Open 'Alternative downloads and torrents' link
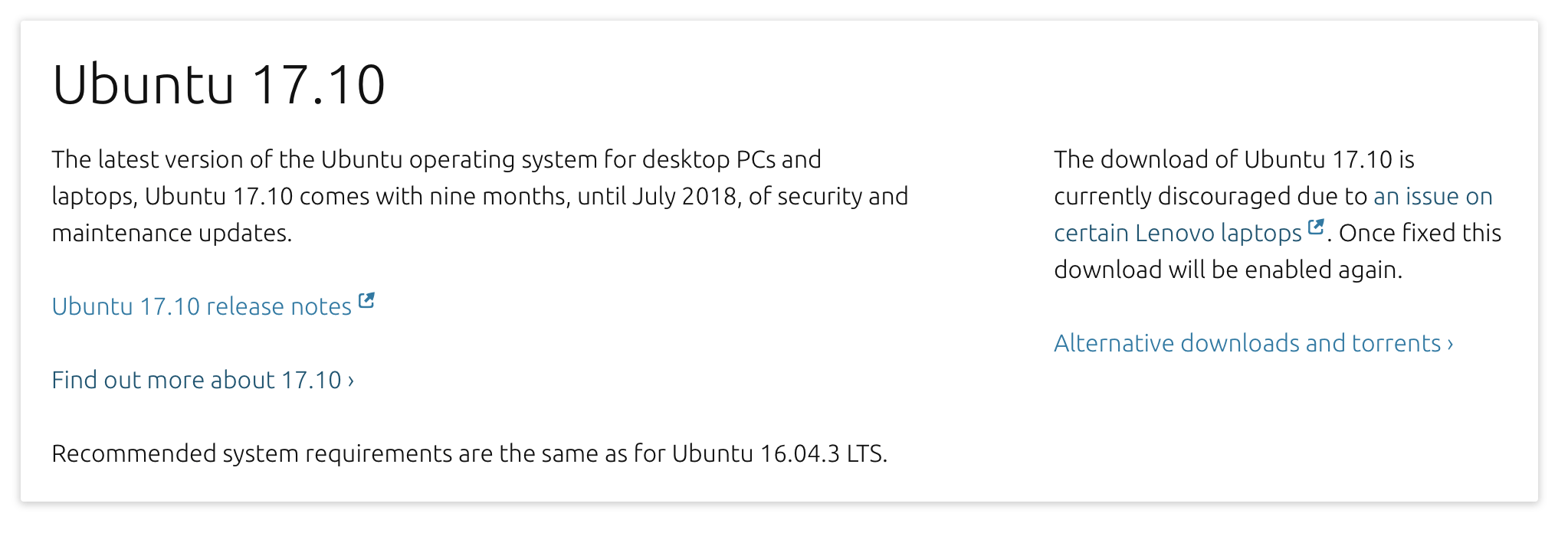 point(1247,343)
